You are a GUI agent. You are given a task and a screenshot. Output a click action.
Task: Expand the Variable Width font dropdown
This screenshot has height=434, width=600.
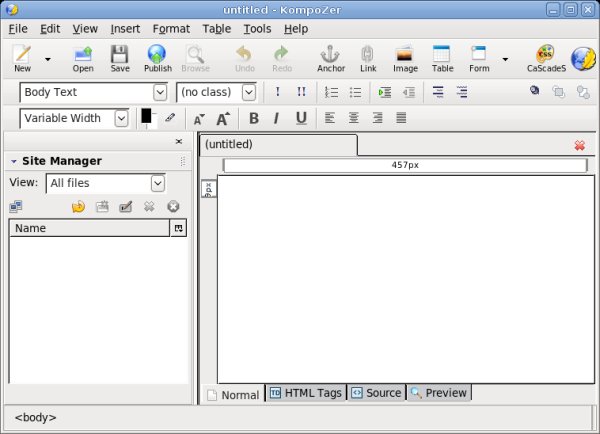[x=75, y=118]
